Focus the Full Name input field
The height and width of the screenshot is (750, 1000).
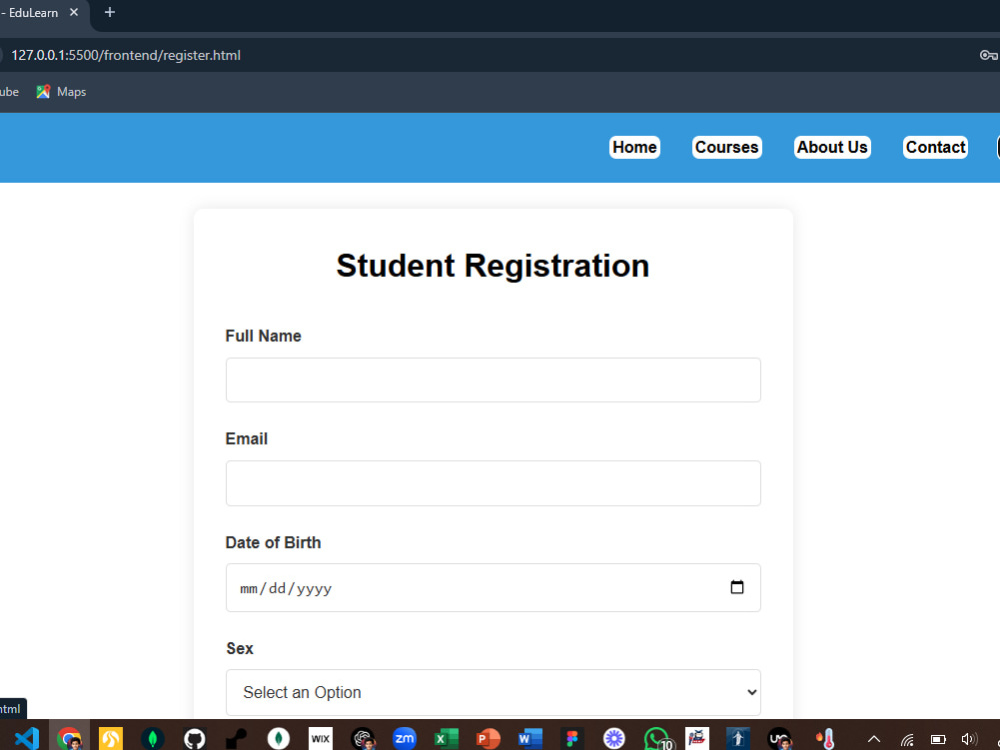coord(493,380)
